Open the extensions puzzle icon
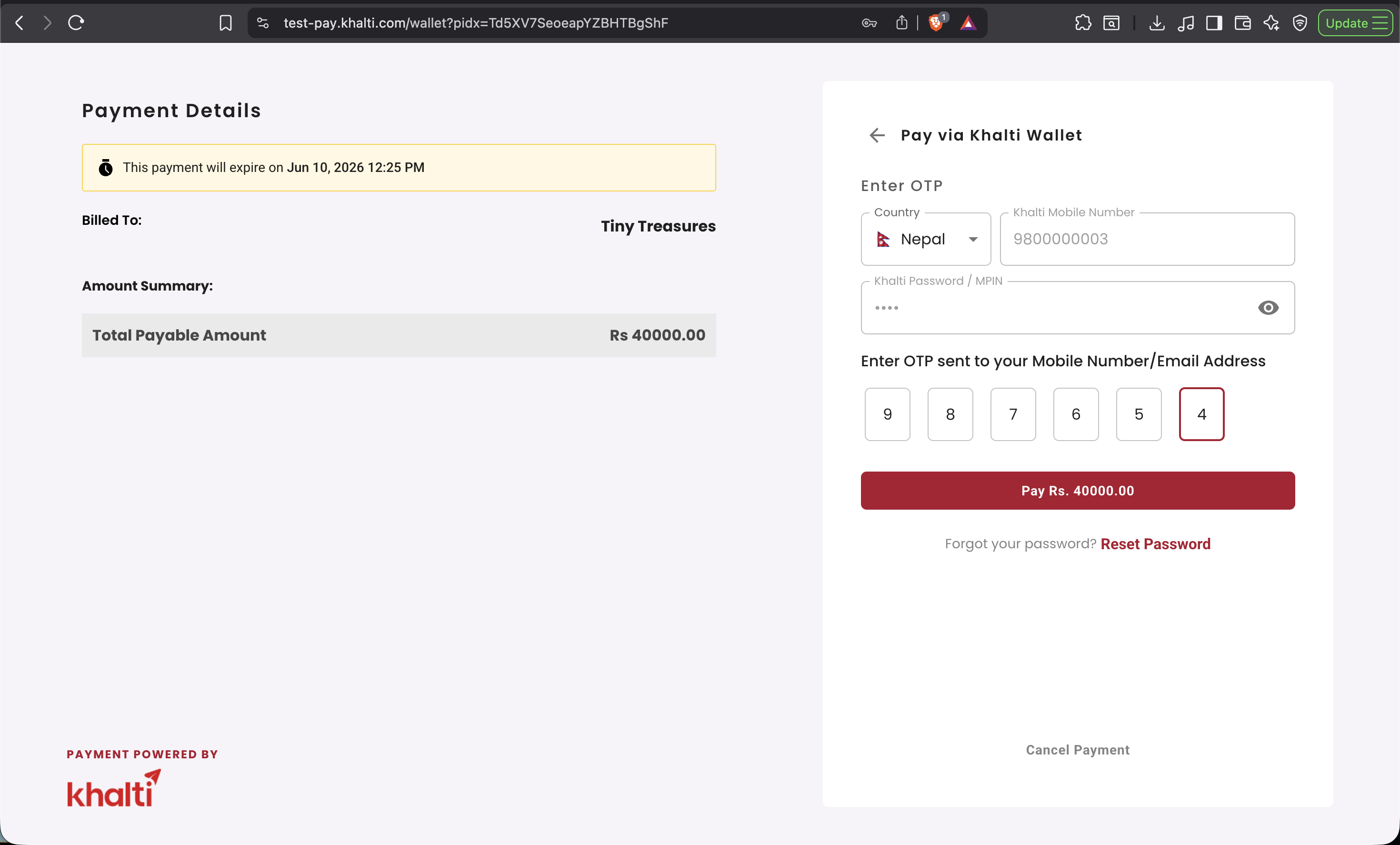 coord(1083,23)
